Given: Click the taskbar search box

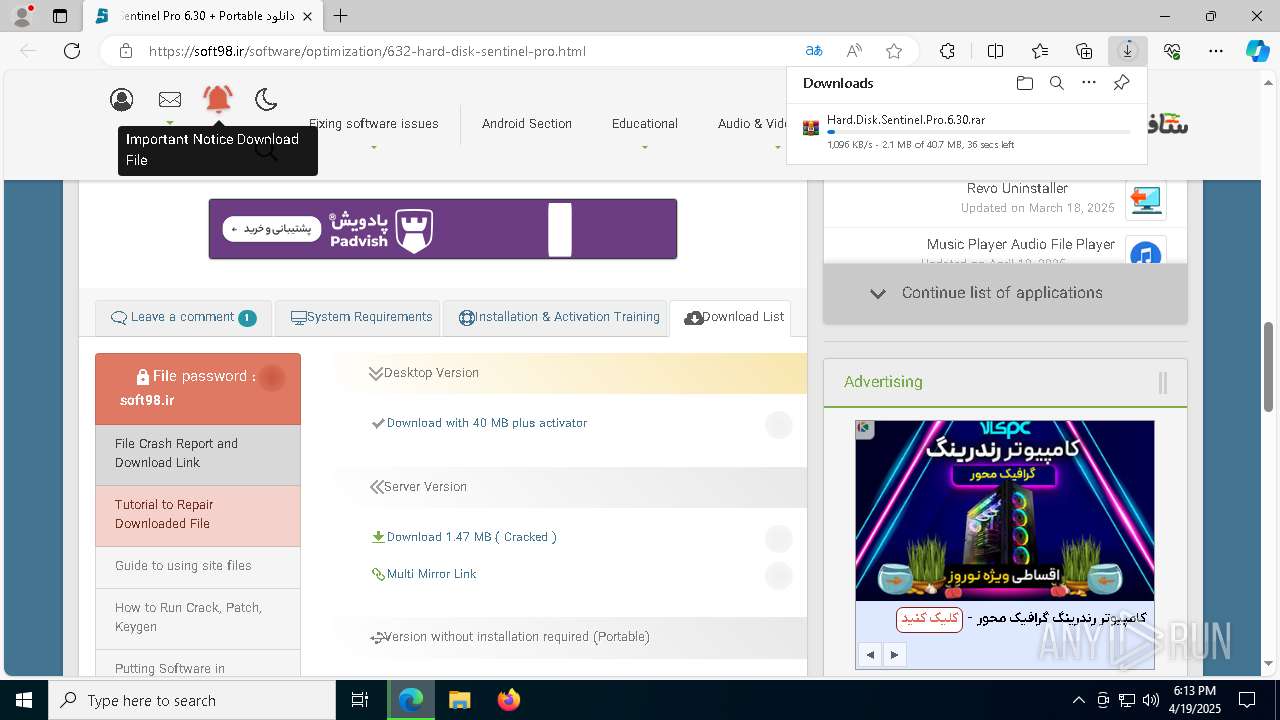Looking at the screenshot, I should (x=192, y=700).
